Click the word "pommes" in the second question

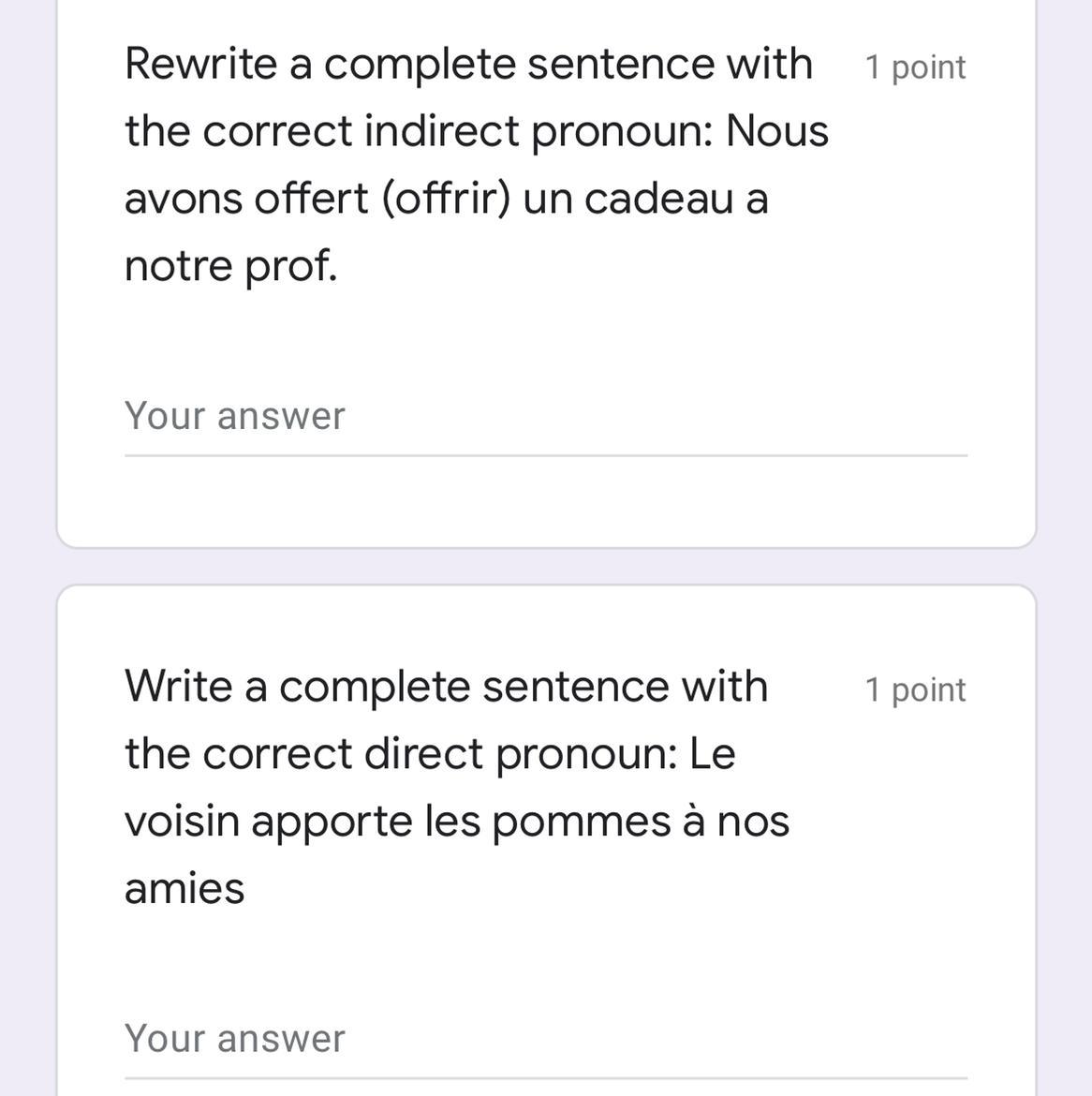point(582,822)
